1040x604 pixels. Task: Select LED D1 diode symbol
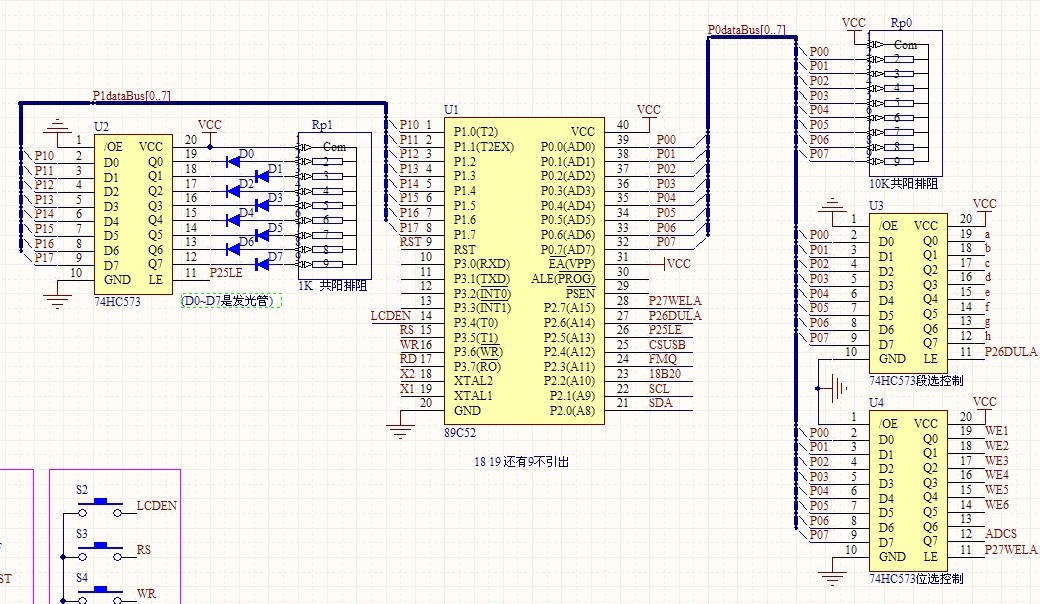point(262,176)
